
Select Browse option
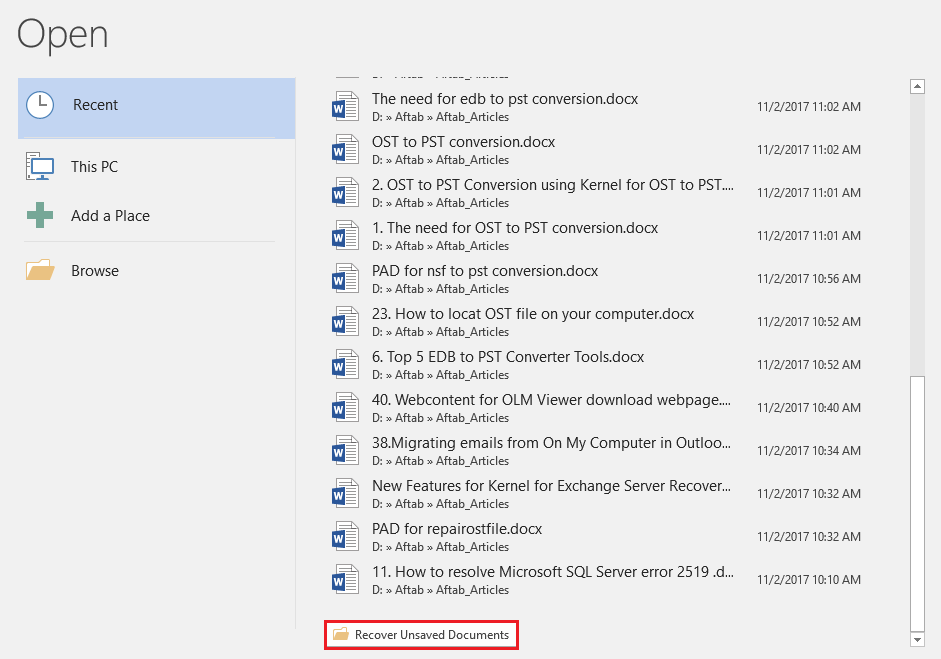point(157,271)
